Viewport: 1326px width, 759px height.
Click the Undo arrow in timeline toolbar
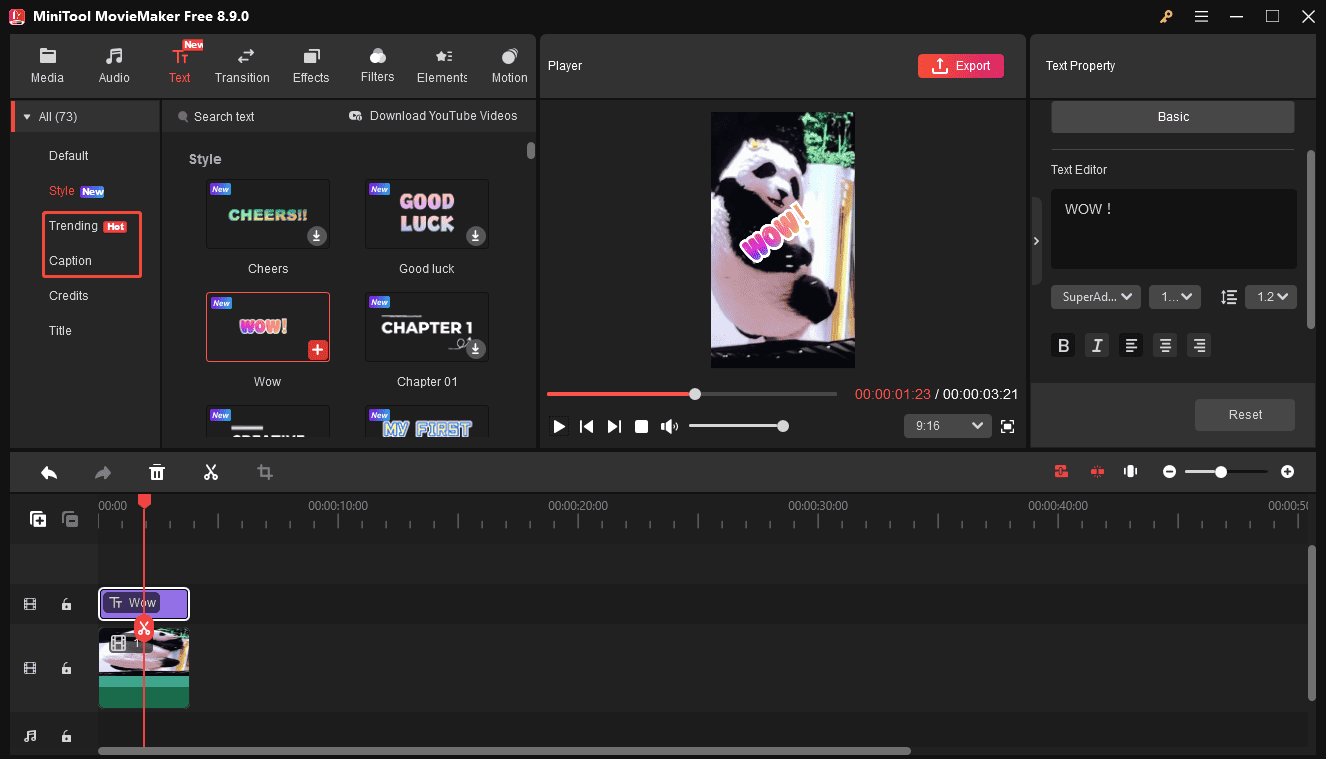click(49, 472)
